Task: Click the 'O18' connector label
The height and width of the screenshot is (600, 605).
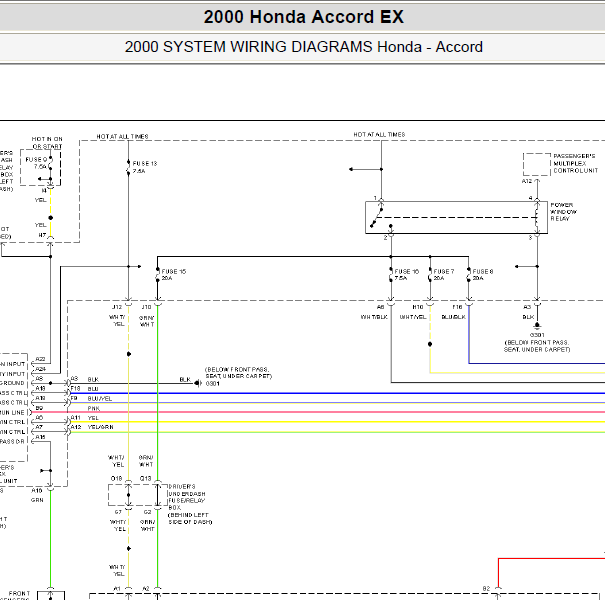Action: click(116, 478)
